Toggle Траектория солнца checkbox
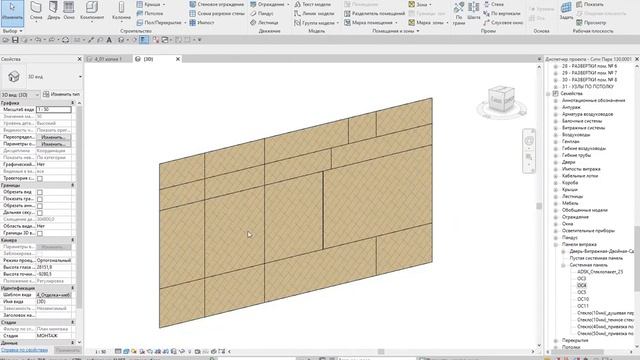Image resolution: width=640 pixels, height=360 pixels. point(40,178)
